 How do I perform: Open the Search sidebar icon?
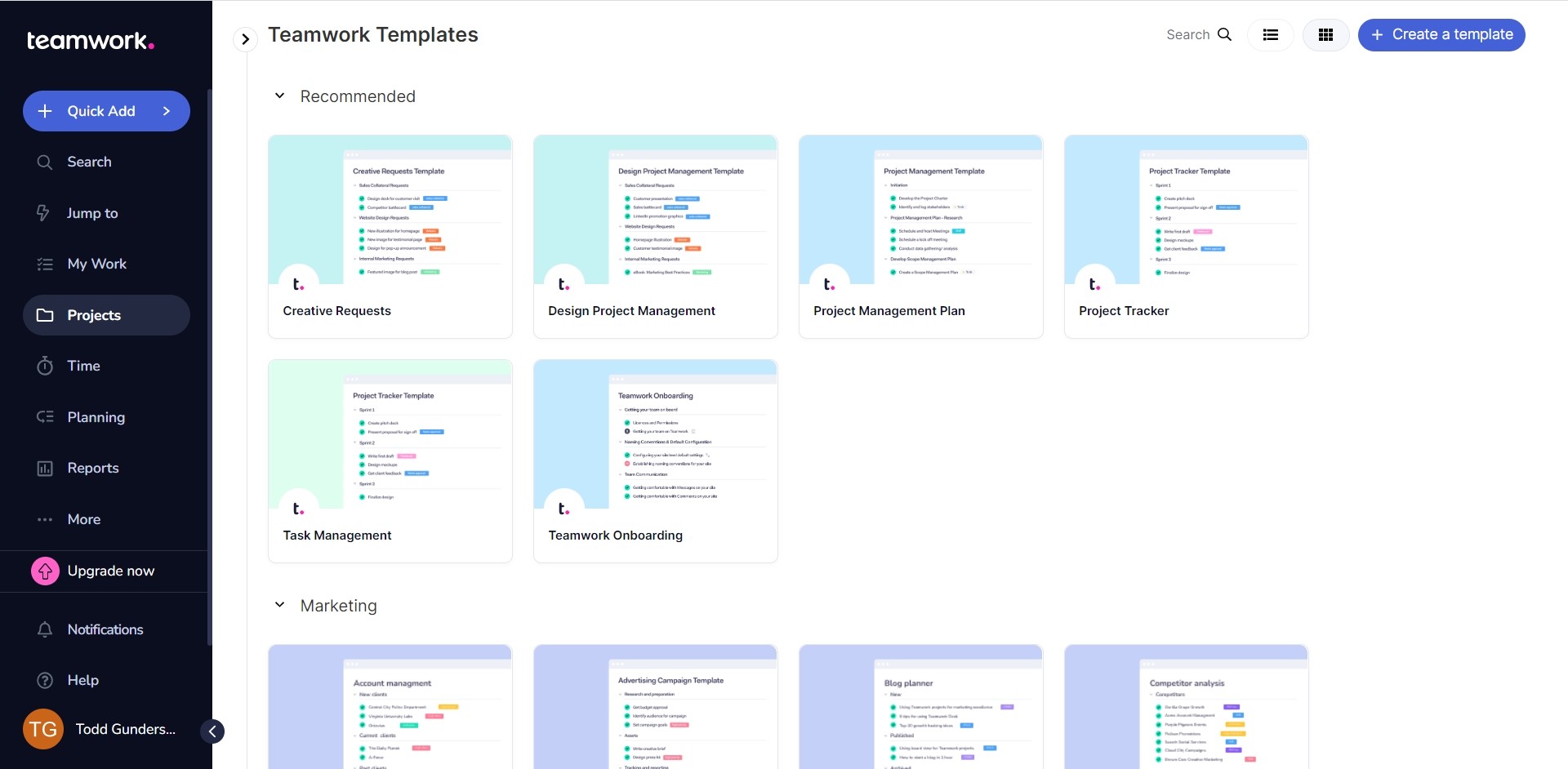click(x=45, y=162)
